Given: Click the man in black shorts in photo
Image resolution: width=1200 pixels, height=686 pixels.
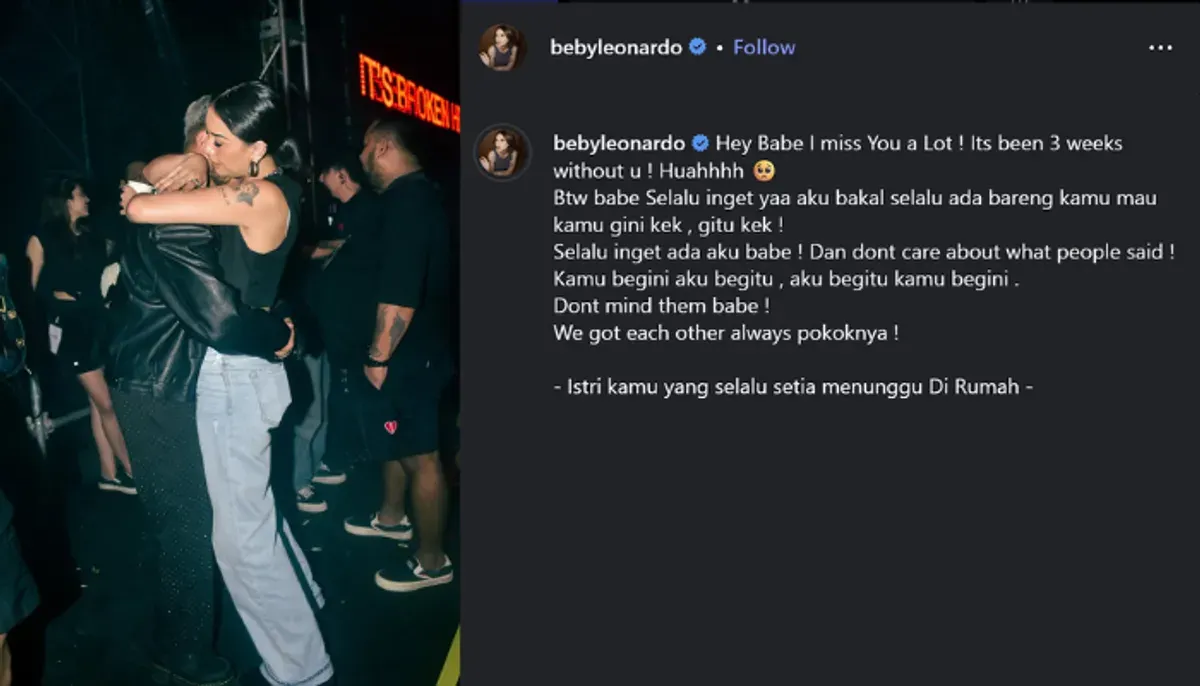Looking at the screenshot, I should click(x=403, y=350).
